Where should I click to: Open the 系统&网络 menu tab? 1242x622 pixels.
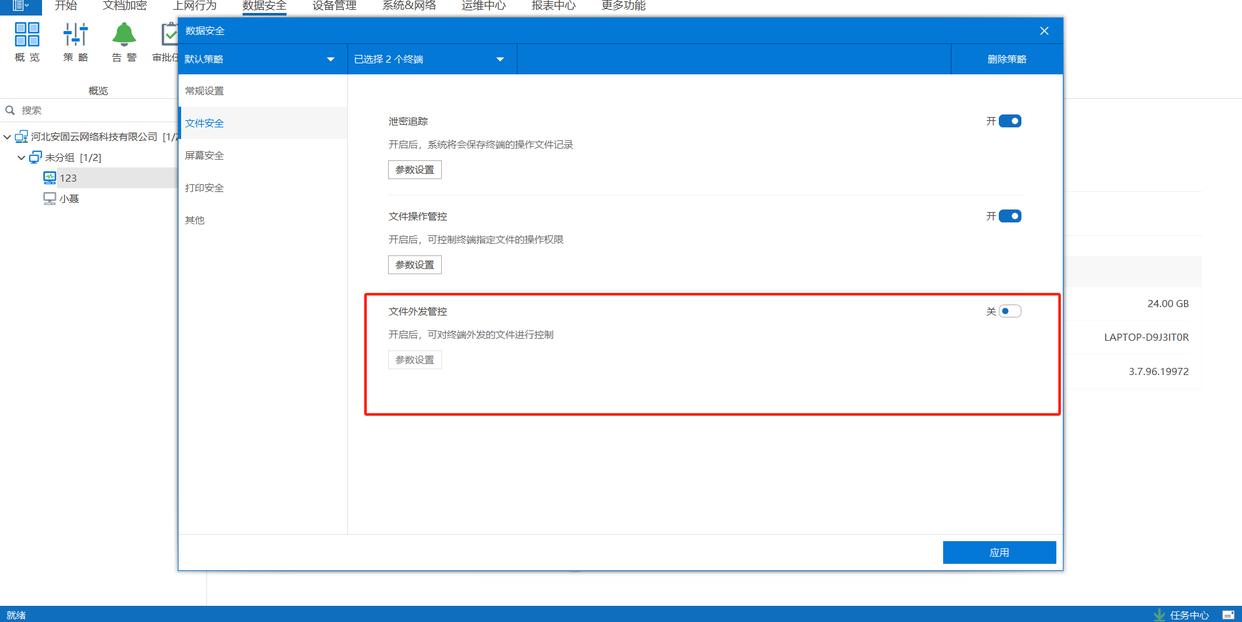point(409,6)
